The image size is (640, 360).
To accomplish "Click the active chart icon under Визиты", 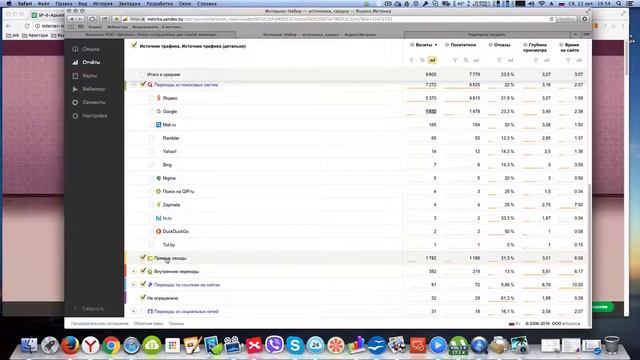I will (x=432, y=60).
